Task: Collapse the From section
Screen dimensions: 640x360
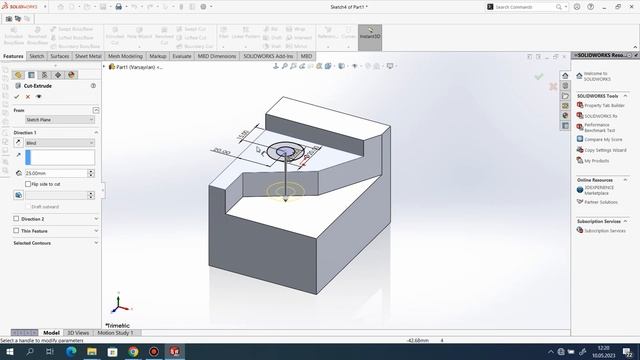Action: (x=96, y=110)
